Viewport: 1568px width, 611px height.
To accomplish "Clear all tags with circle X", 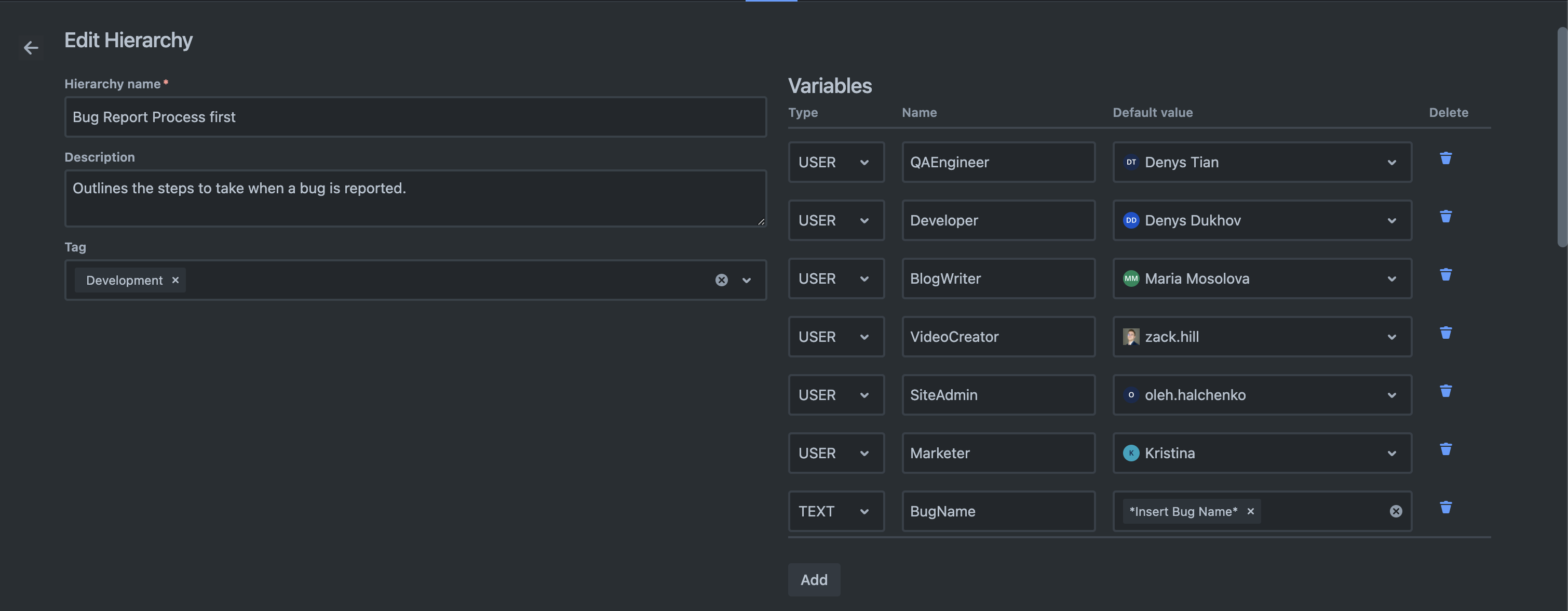I will click(721, 280).
